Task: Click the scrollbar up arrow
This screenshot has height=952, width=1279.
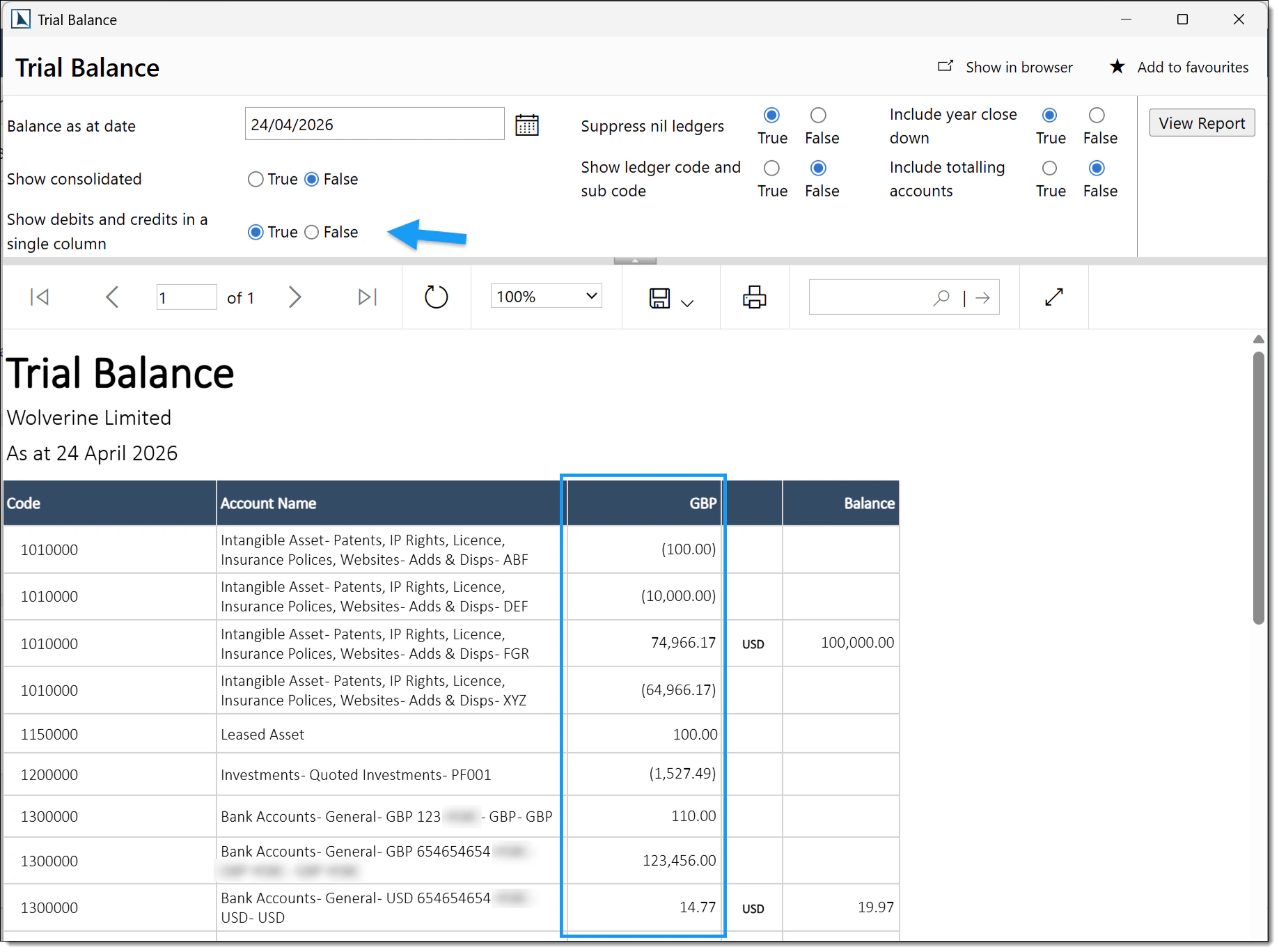Action: (1258, 339)
